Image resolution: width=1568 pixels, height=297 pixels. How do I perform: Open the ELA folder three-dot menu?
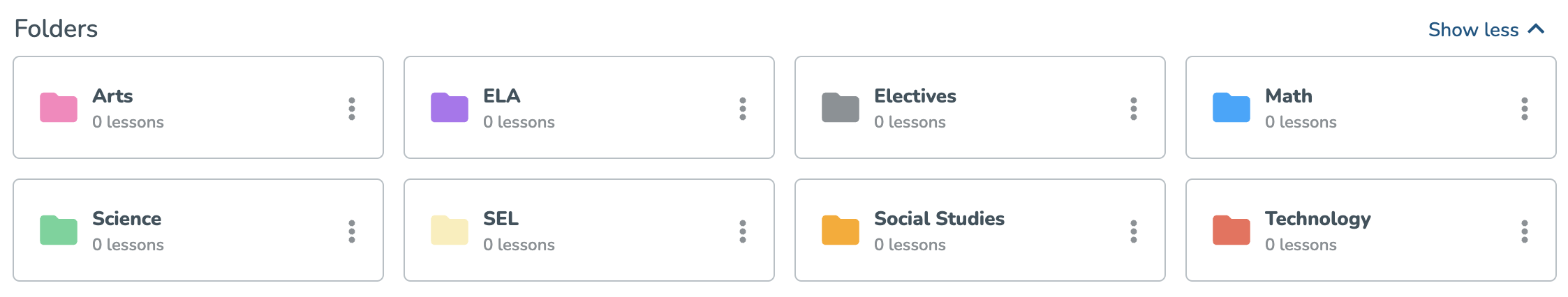pyautogui.click(x=743, y=109)
